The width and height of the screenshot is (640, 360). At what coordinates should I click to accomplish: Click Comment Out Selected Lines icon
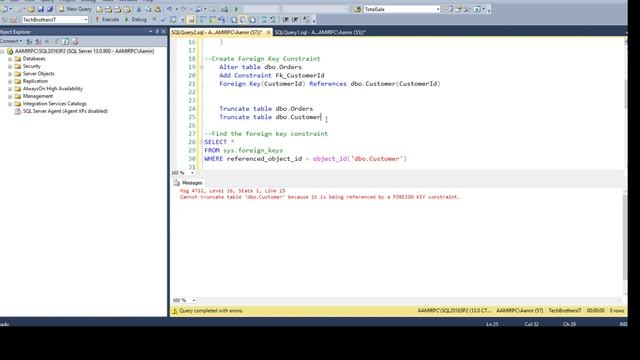(263, 19)
